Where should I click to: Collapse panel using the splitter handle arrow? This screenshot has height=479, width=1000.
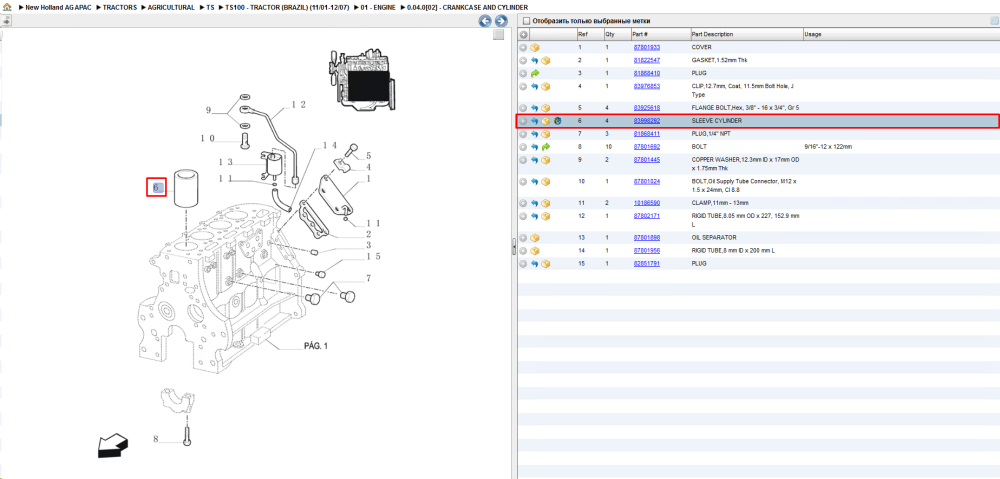pyautogui.click(x=513, y=247)
